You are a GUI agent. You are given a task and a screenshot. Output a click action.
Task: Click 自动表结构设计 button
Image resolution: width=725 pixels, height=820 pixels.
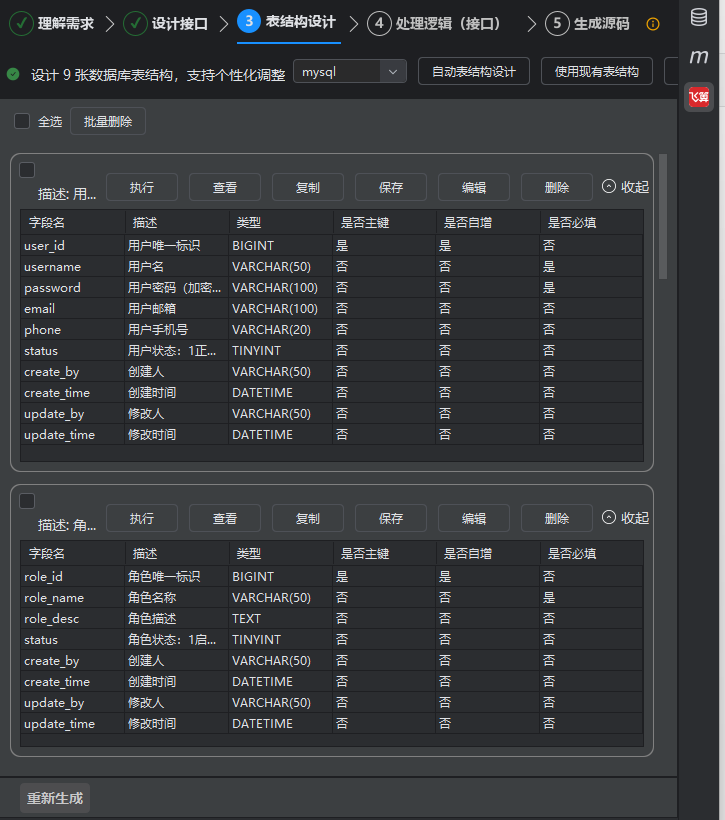point(474,71)
